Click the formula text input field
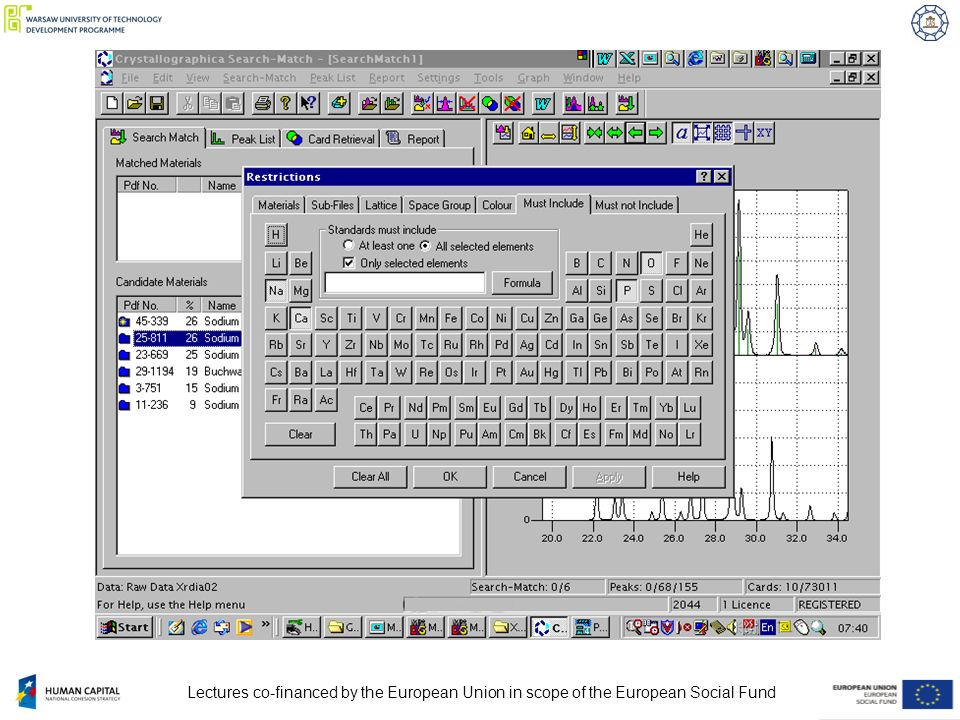Image resolution: width=960 pixels, height=720 pixels. tap(405, 283)
